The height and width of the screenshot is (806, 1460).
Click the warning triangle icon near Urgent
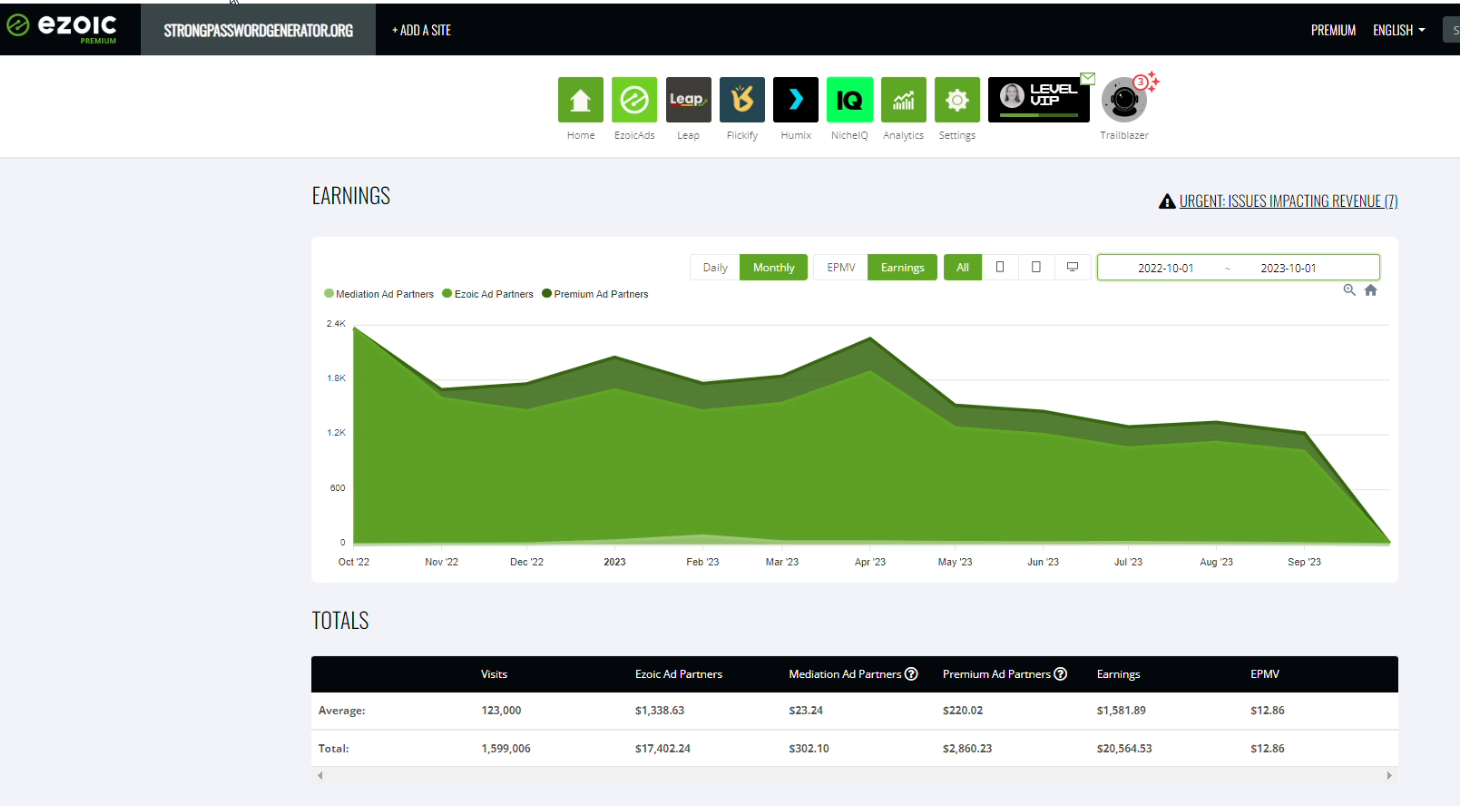[1167, 201]
